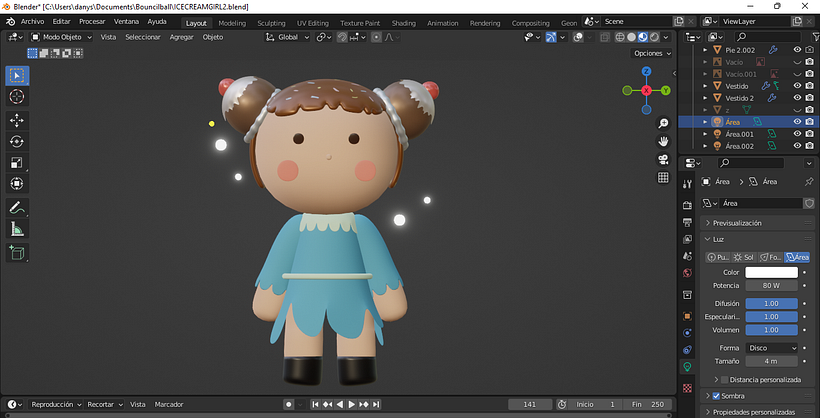Click the Z axis on navigation gizmo
Screen dimensions: 820x418
(646, 71)
